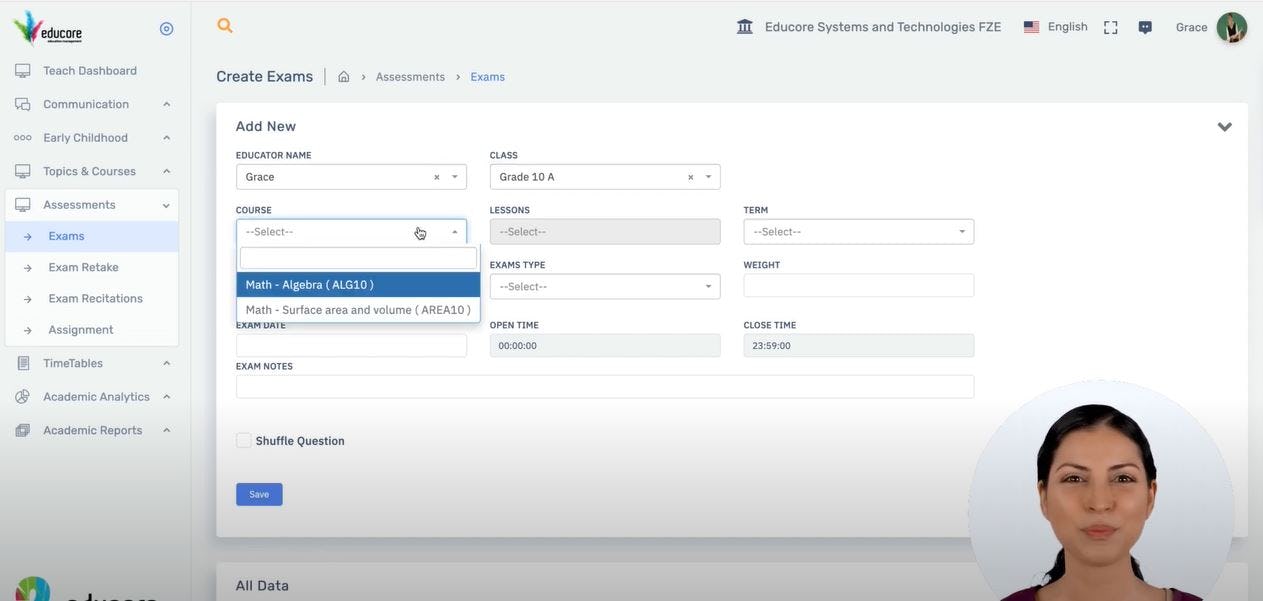1263x601 pixels.
Task: Click the Academic Reports icon
Action: pos(22,430)
